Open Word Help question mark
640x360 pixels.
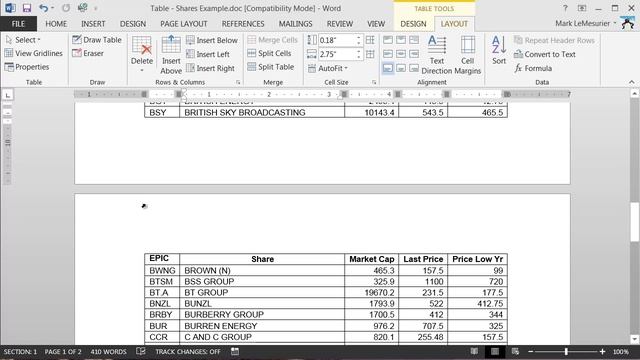click(x=565, y=8)
